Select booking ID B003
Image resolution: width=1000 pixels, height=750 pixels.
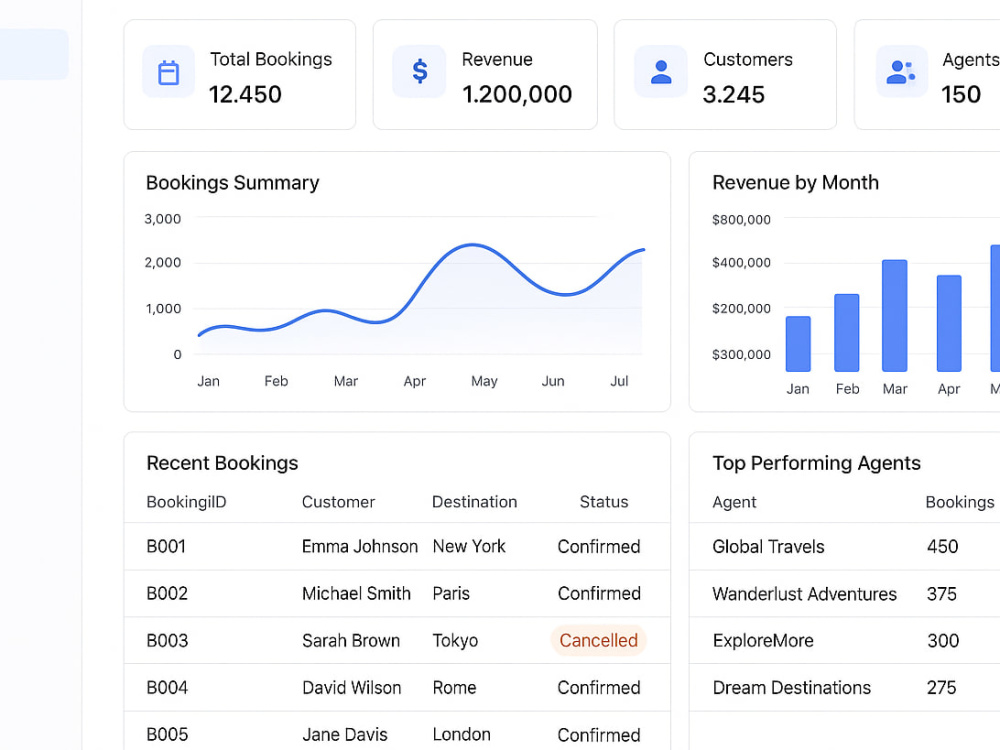[167, 640]
